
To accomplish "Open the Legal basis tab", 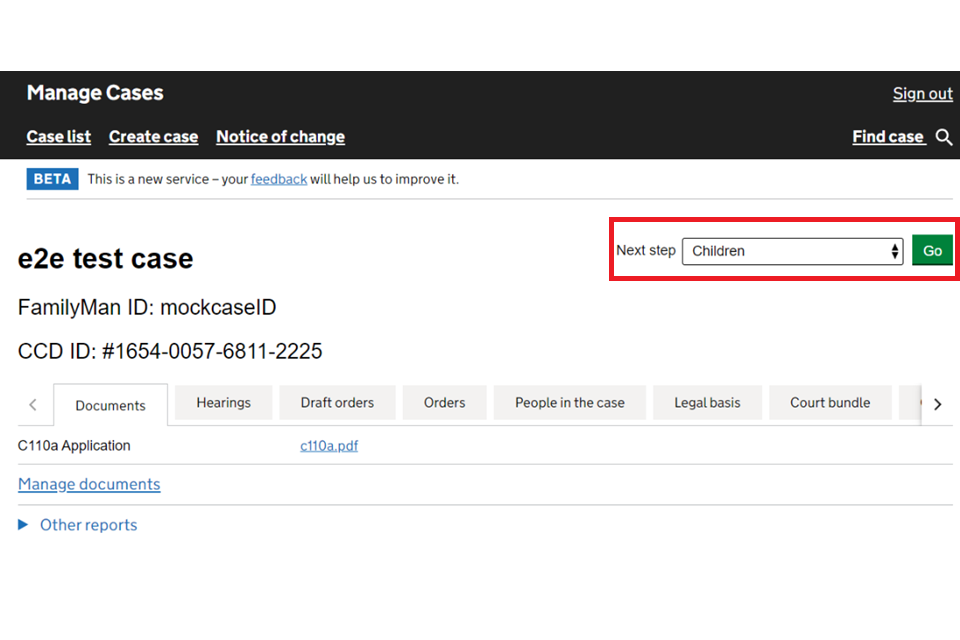I will click(707, 403).
